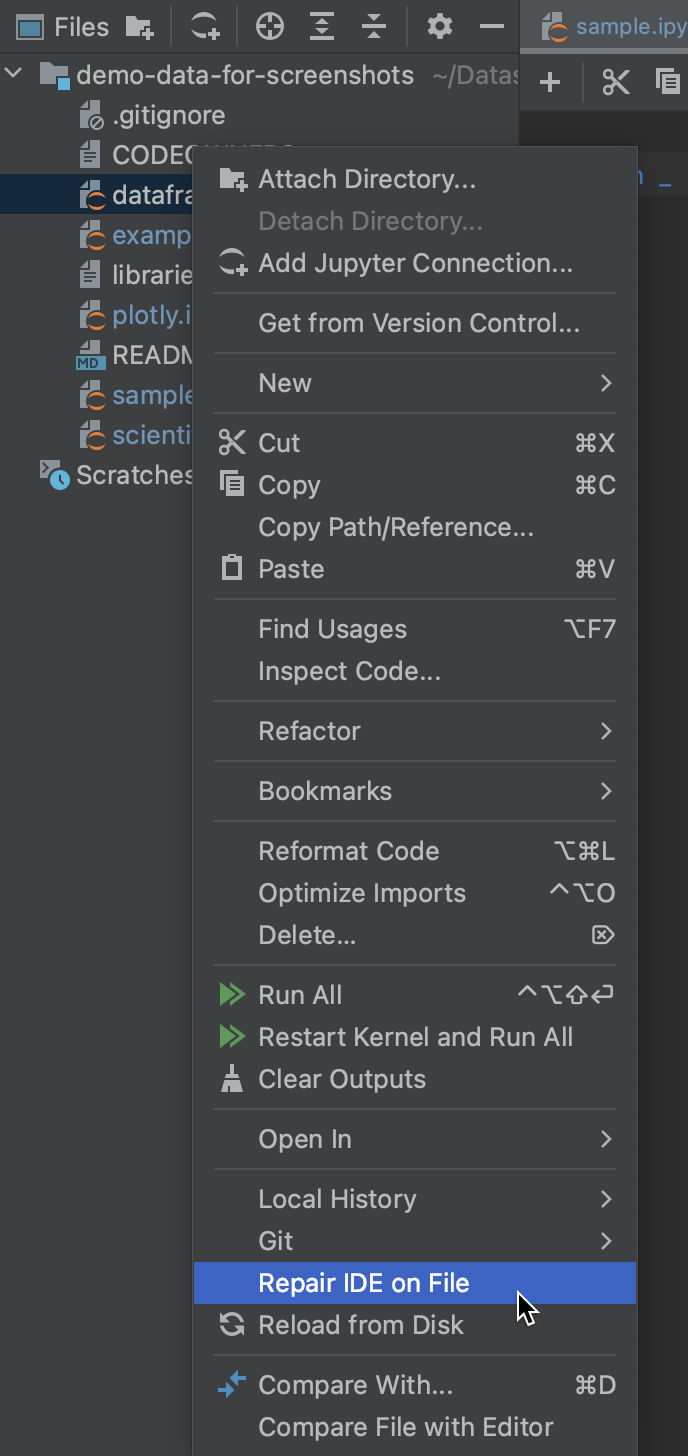Choose Paste from the context menu

click(x=415, y=569)
